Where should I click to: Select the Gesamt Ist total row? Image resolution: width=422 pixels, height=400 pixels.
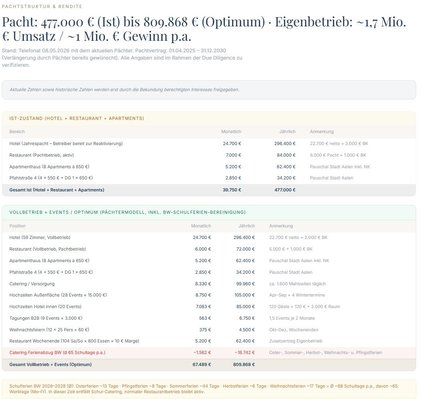[x=209, y=190]
